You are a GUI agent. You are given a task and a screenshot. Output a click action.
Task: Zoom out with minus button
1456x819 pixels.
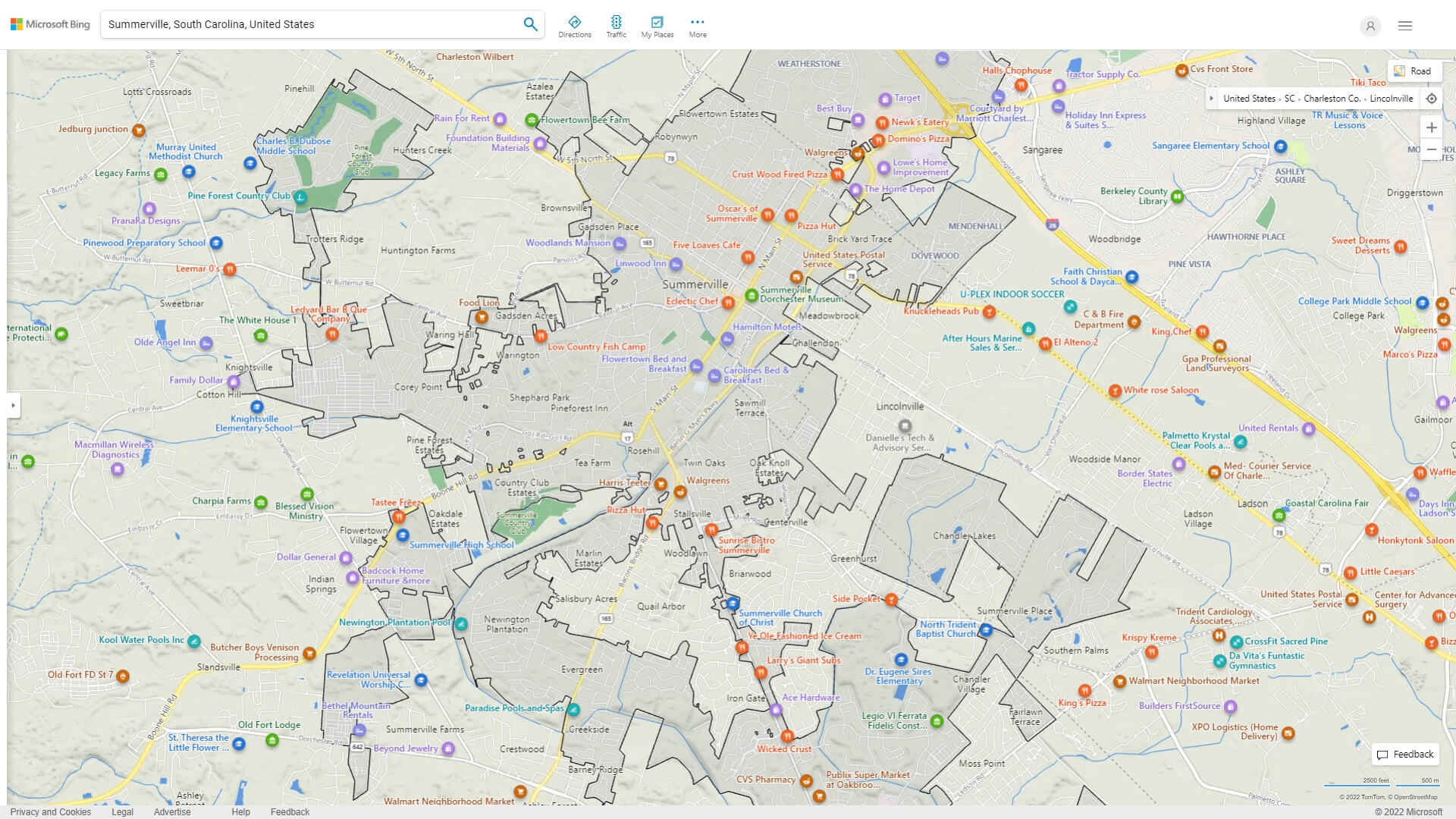click(x=1431, y=149)
